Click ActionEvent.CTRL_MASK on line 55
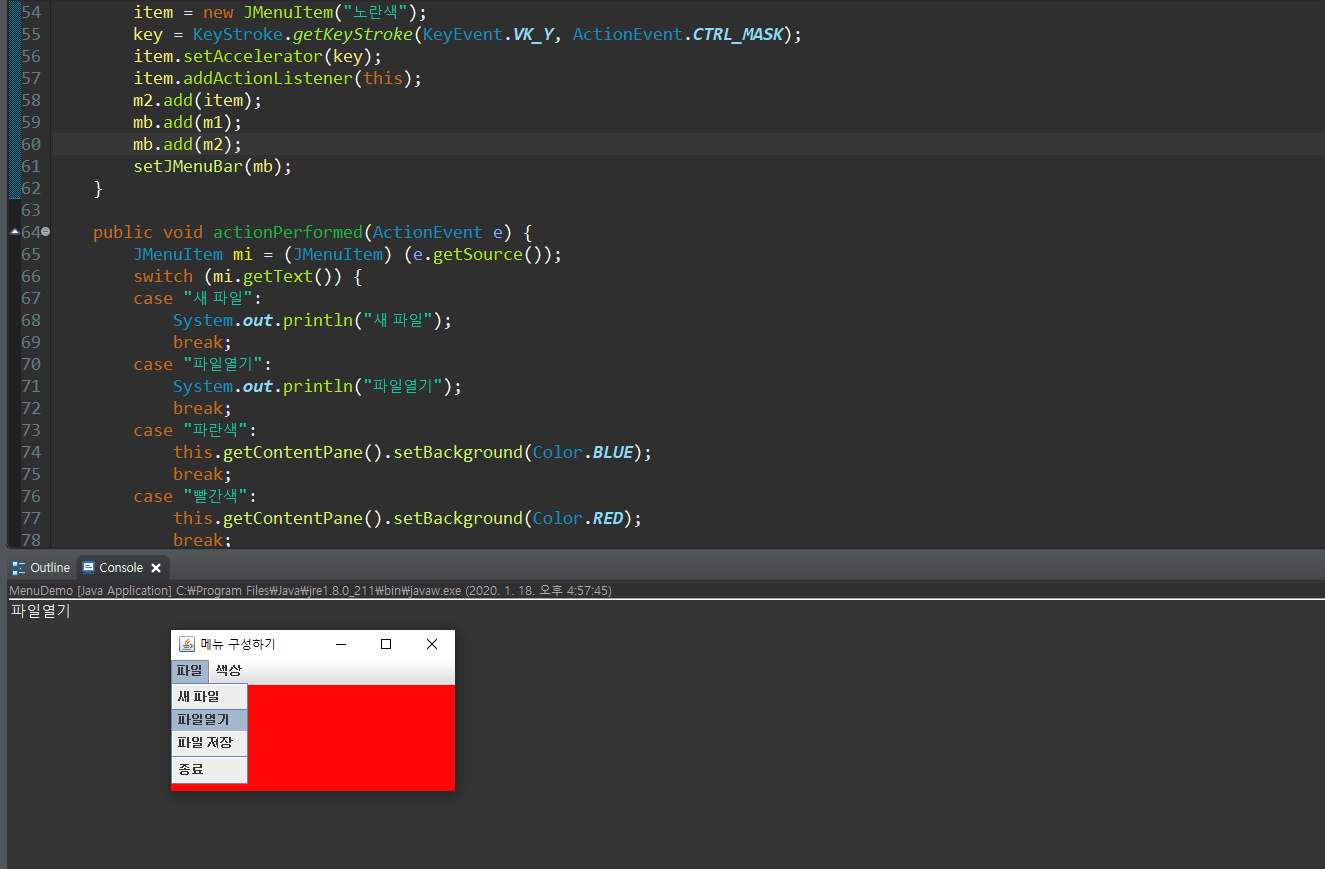This screenshot has width=1325, height=869. click(x=678, y=34)
